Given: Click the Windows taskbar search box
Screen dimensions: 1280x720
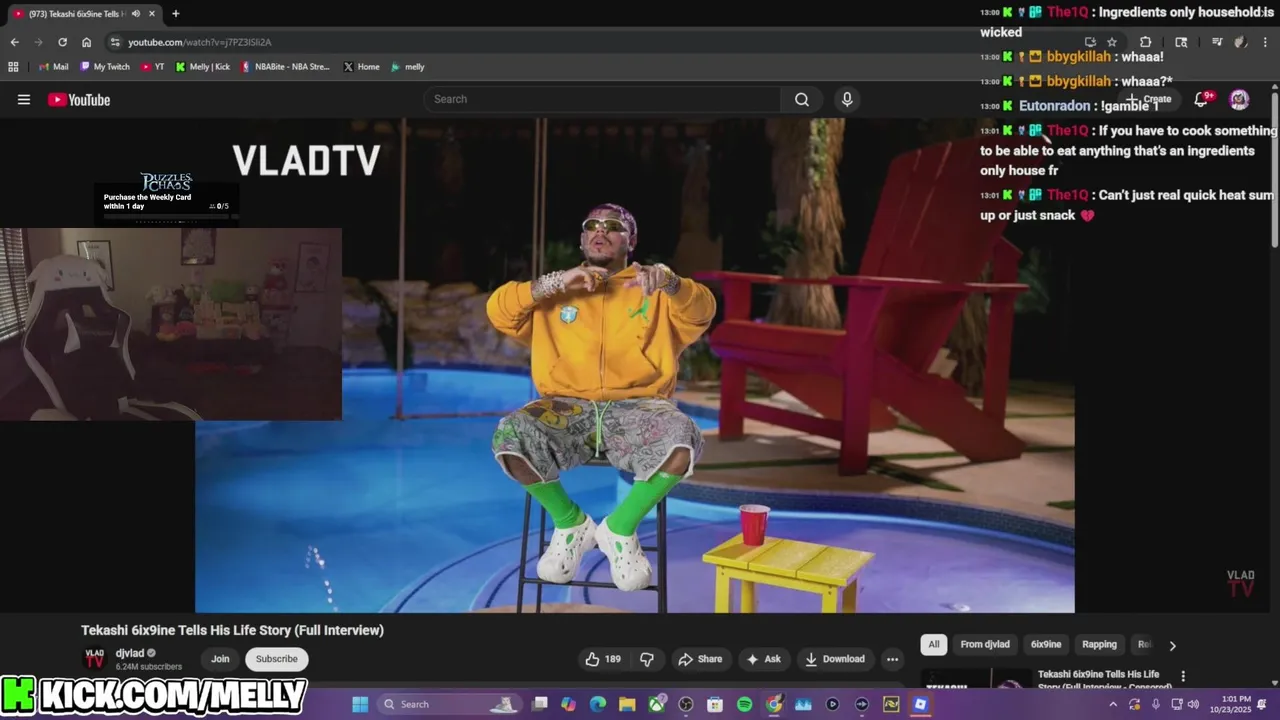Looking at the screenshot, I should (451, 705).
